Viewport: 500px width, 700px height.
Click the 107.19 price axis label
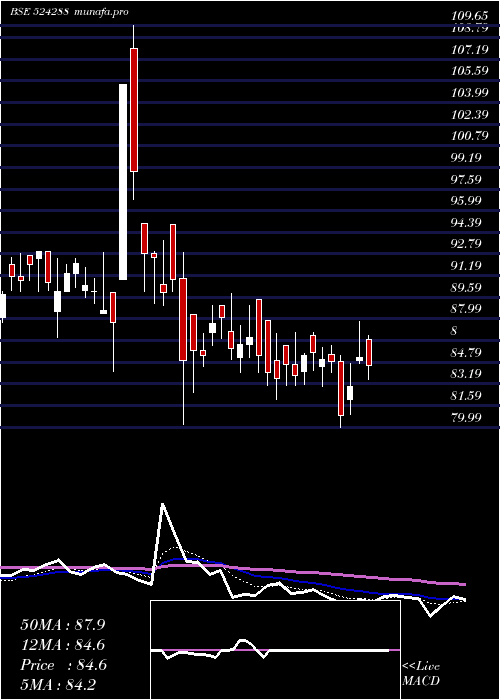(x=470, y=50)
